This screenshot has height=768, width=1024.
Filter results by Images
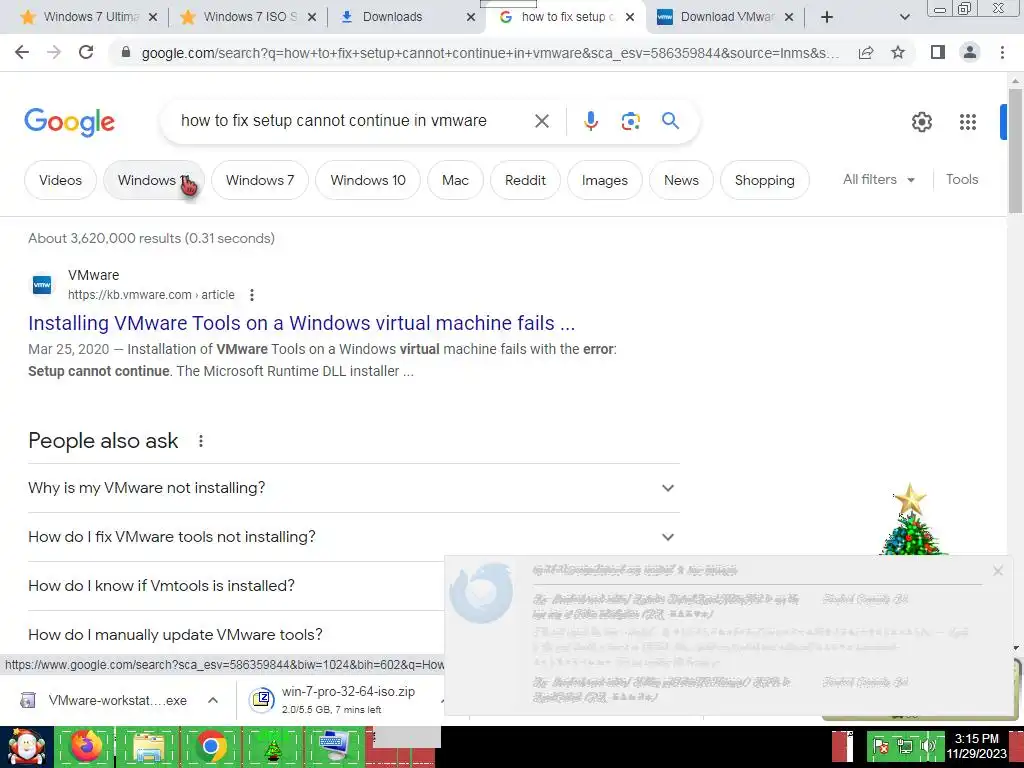(x=605, y=180)
